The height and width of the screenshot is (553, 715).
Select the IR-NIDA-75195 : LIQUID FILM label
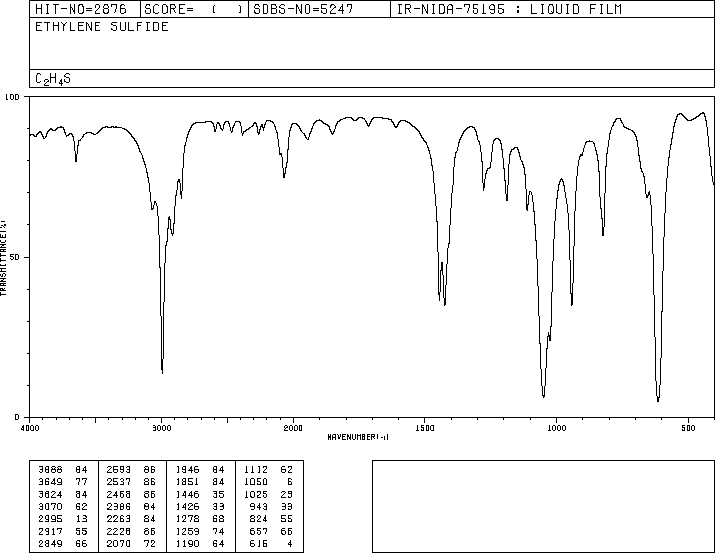point(509,9)
